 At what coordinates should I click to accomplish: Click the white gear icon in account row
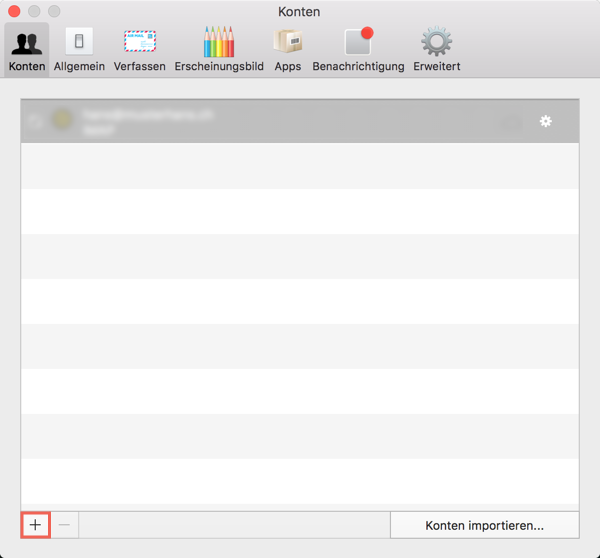[545, 121]
